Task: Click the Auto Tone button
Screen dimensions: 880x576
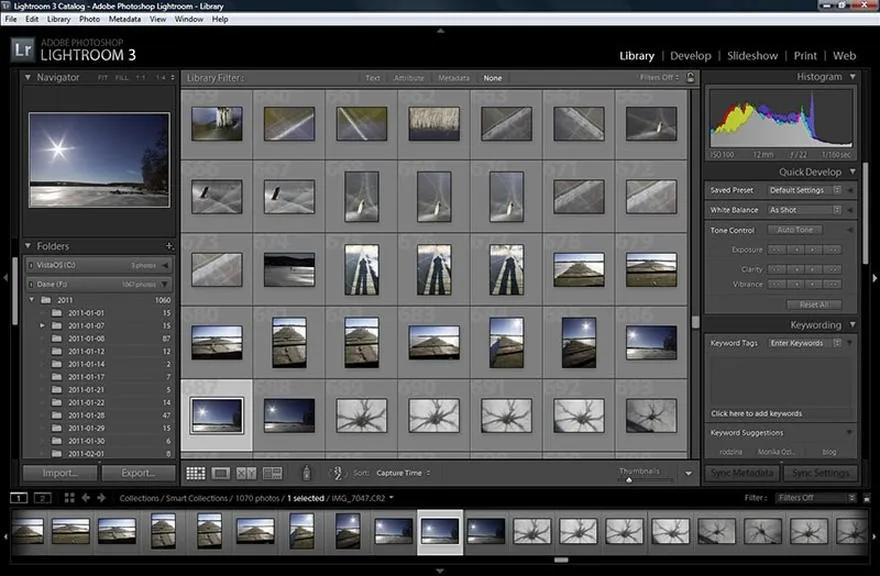Action: click(x=795, y=230)
